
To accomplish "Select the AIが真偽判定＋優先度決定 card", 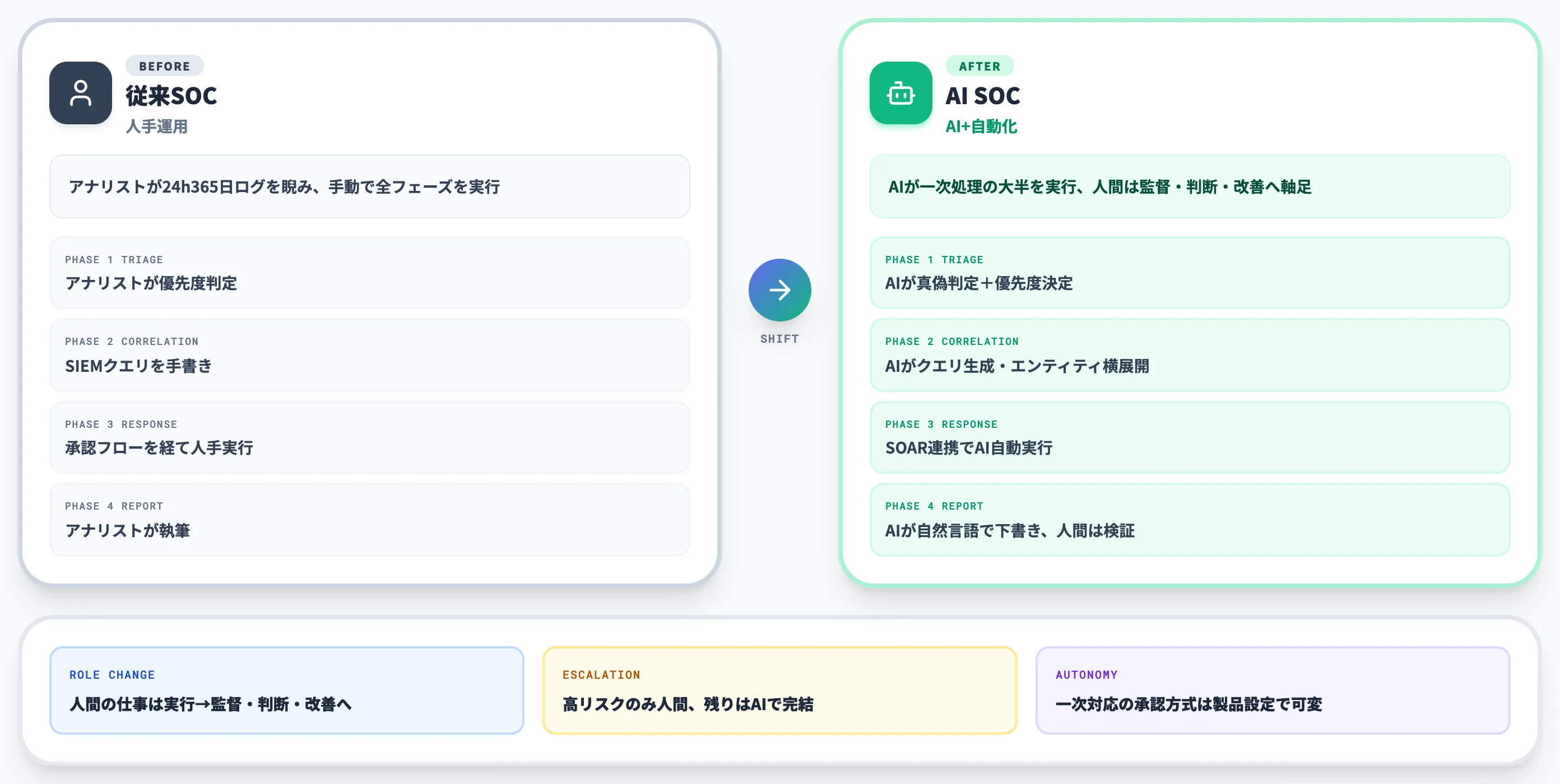I will coord(1190,272).
